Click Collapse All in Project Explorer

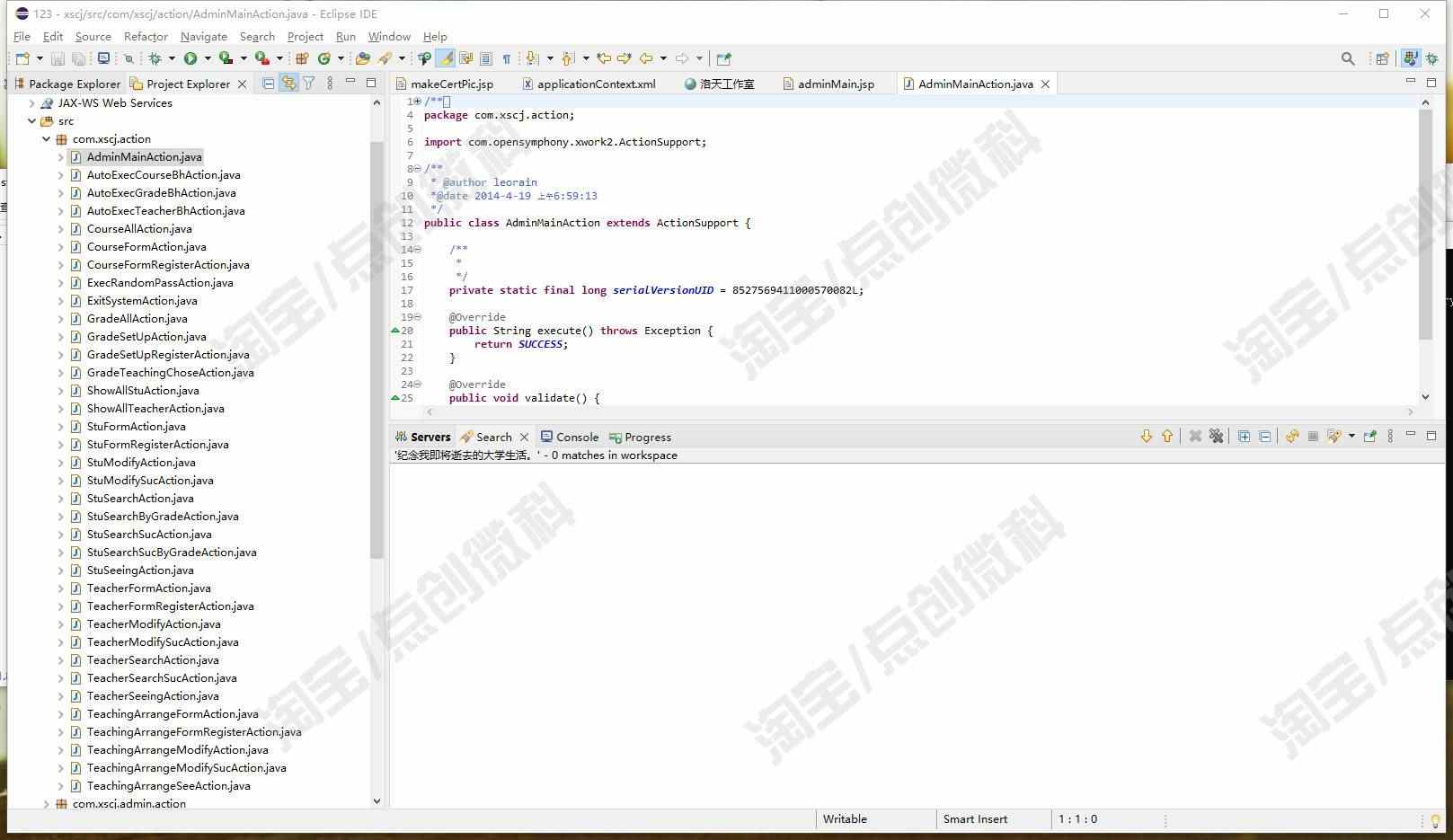click(268, 84)
